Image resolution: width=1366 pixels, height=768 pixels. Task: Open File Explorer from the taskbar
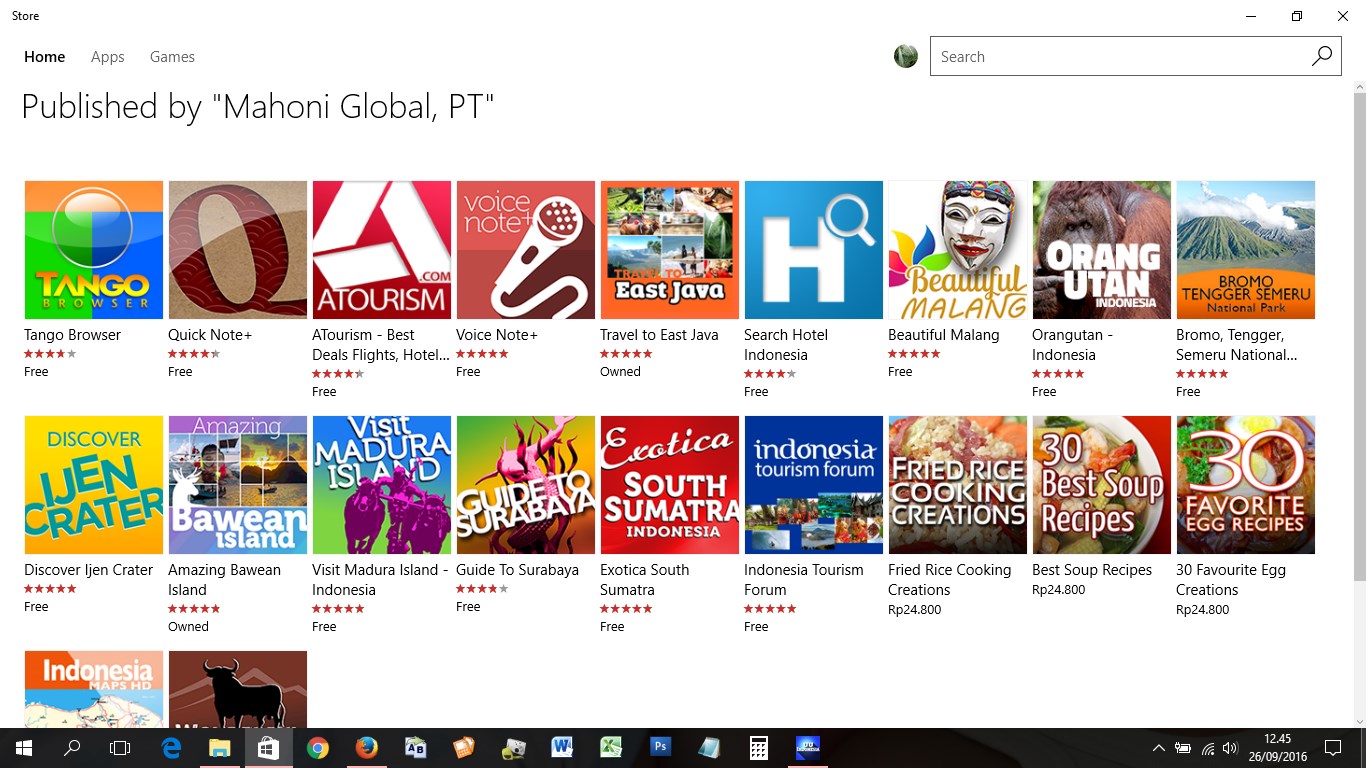[220, 748]
